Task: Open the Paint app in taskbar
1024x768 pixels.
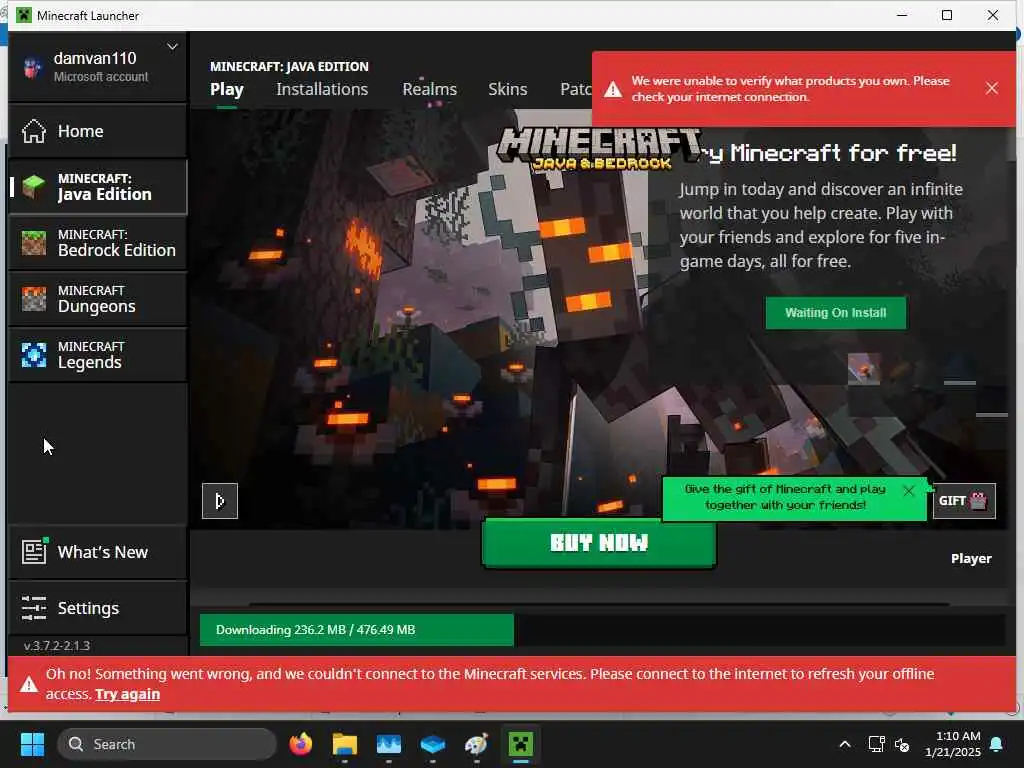Action: pyautogui.click(x=477, y=744)
